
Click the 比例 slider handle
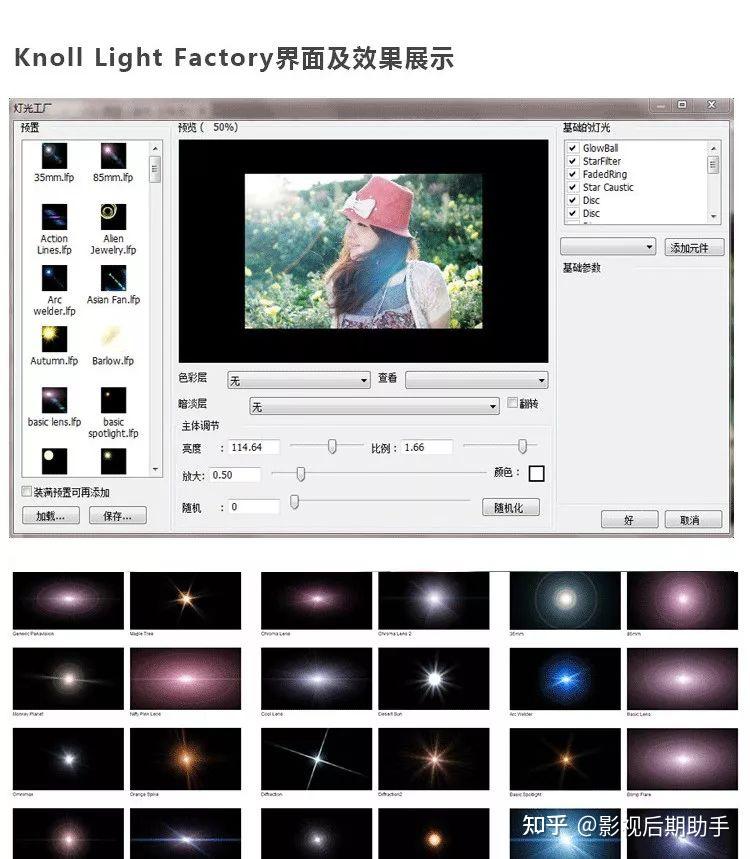[x=523, y=446]
